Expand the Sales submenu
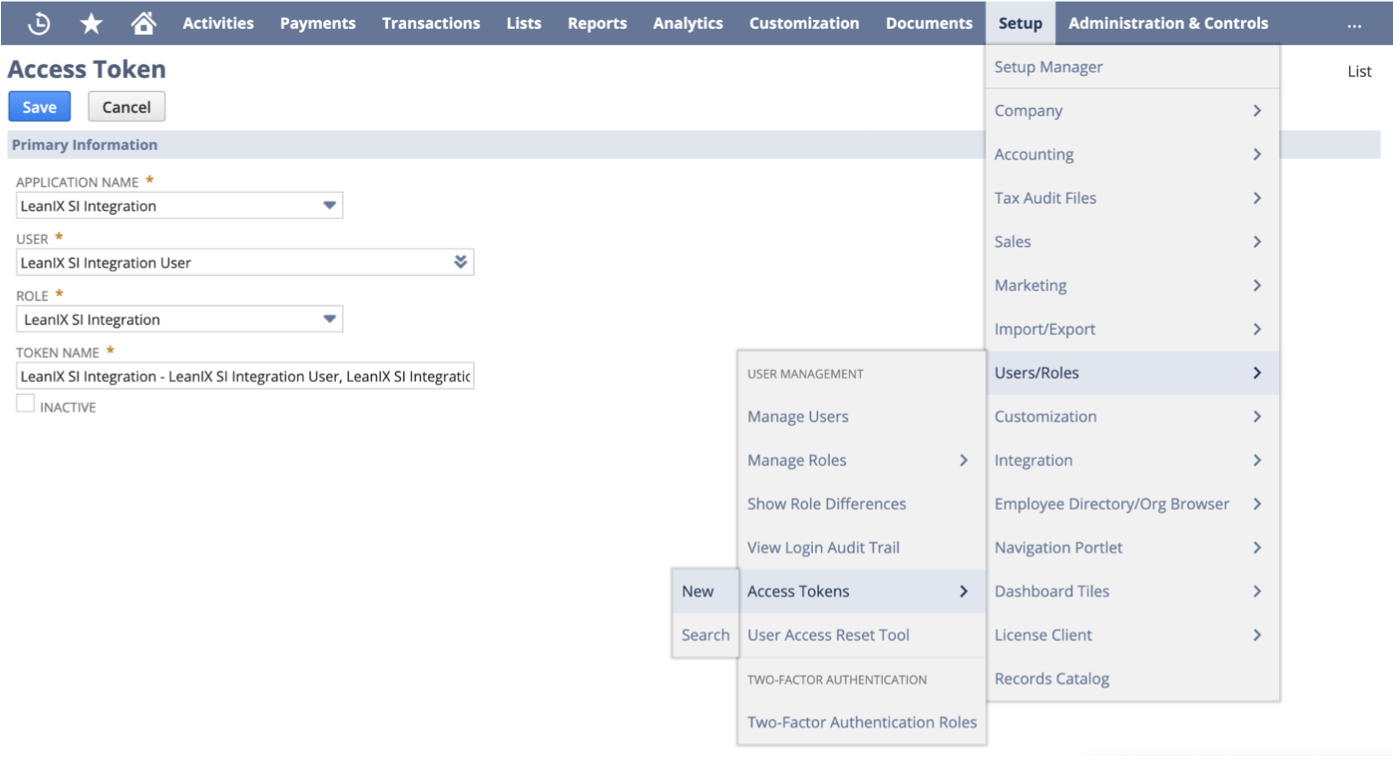The image size is (1396, 760). (x=1133, y=242)
